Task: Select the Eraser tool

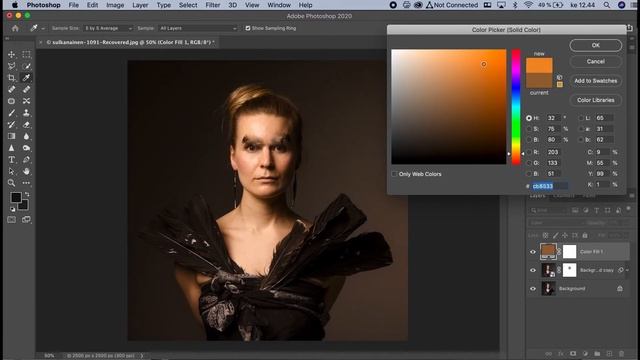Action: coord(27,124)
